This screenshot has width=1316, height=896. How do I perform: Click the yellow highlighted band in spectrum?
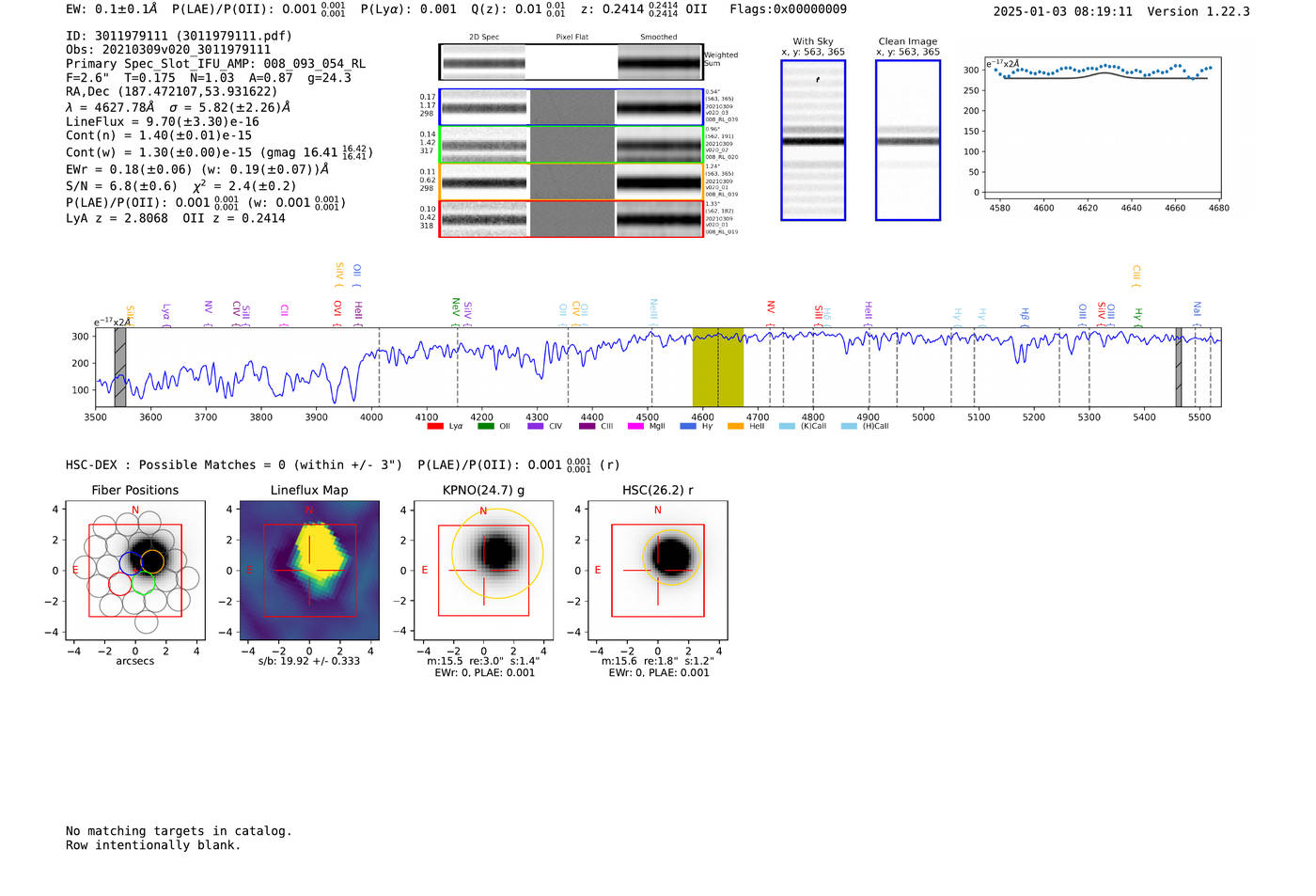pos(718,367)
